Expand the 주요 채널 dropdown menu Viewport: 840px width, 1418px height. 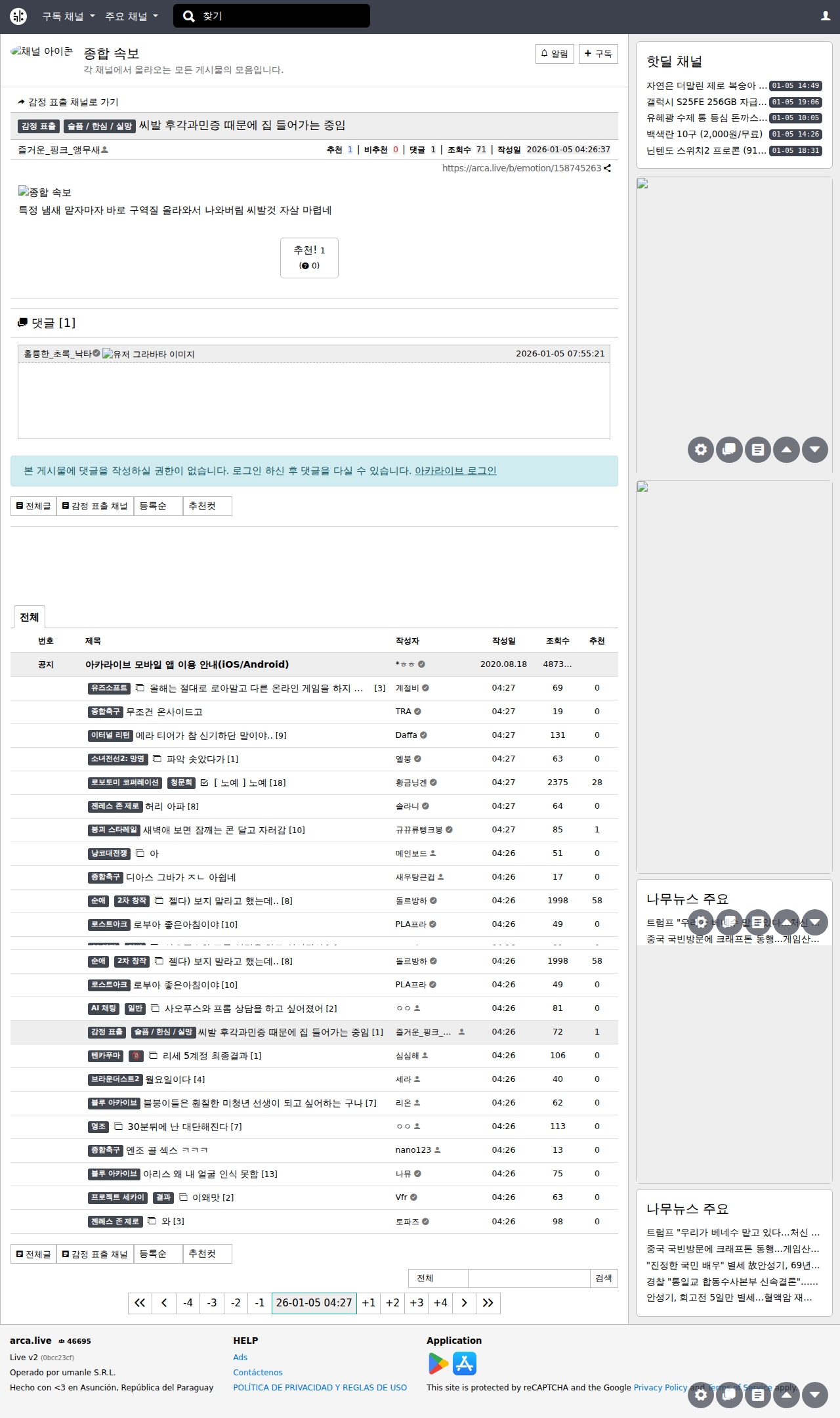tap(131, 16)
